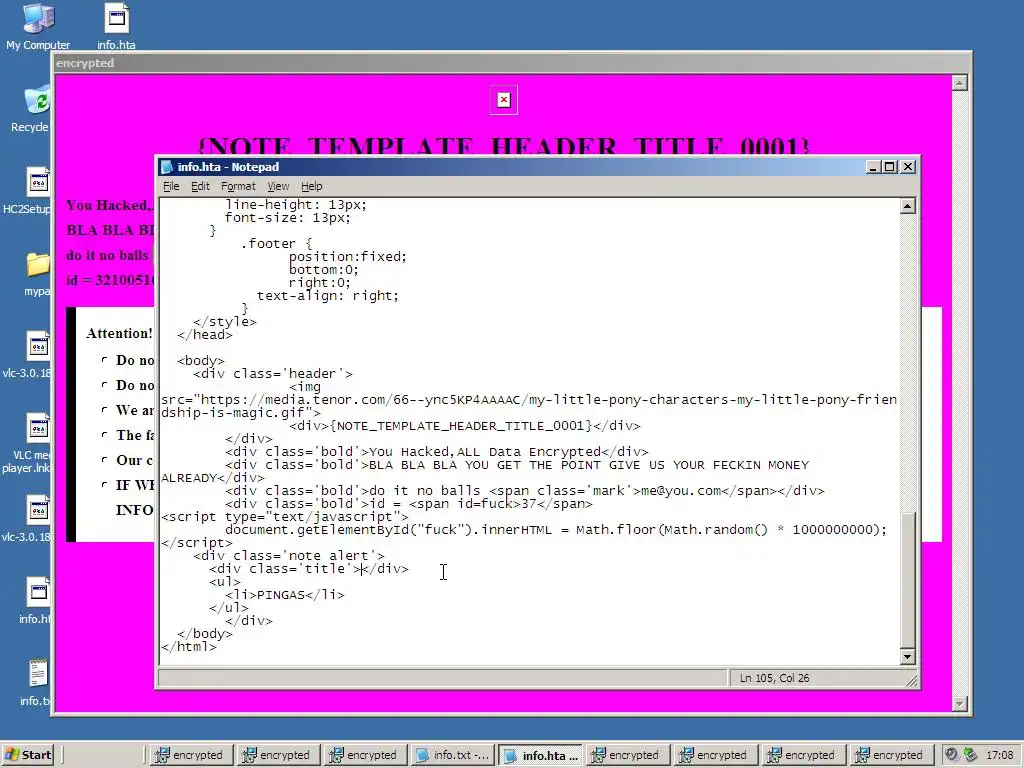The width and height of the screenshot is (1024, 768).
Task: Click the gray round system tray icon
Action: 952,754
